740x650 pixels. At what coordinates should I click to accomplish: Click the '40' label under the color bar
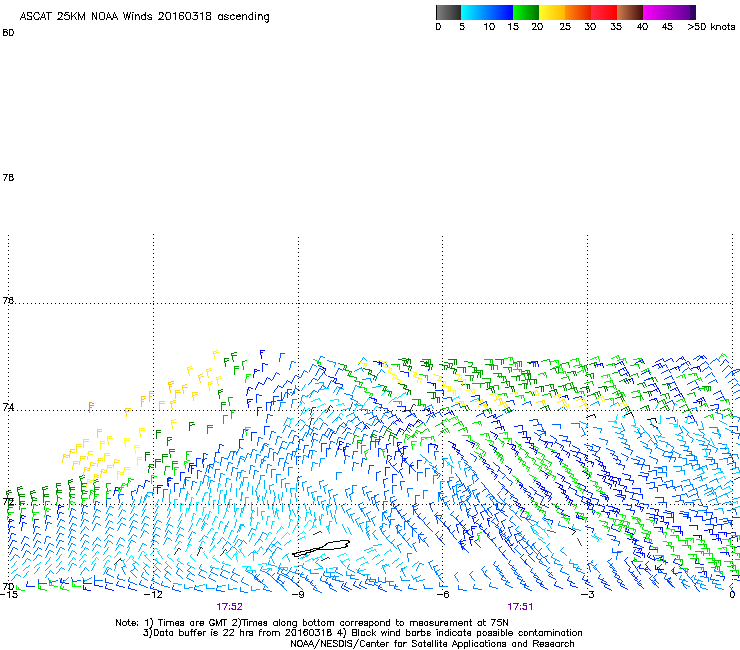coord(642,27)
